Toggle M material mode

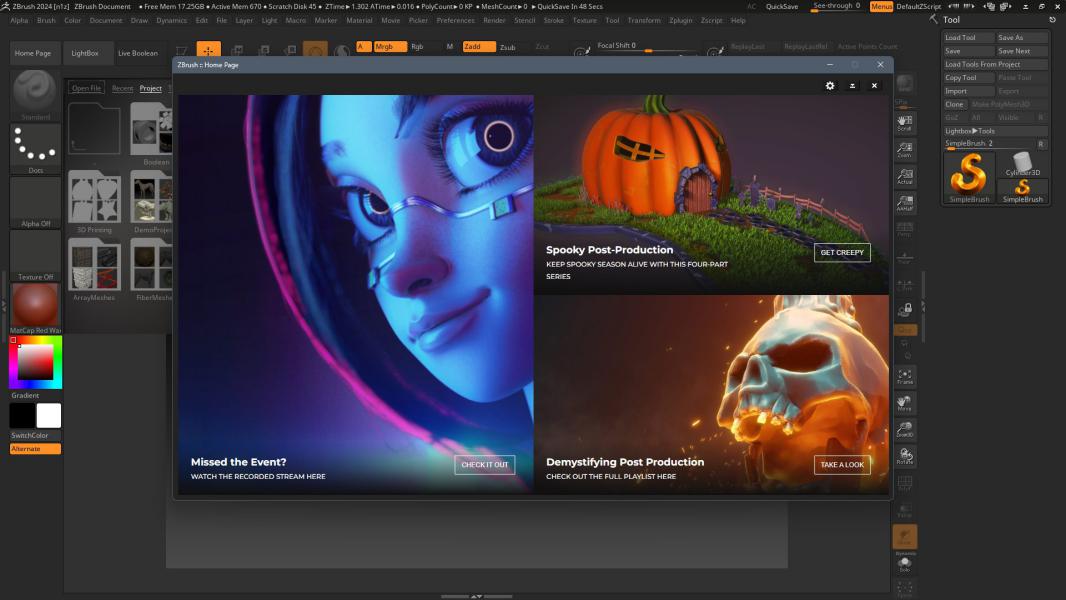point(449,47)
